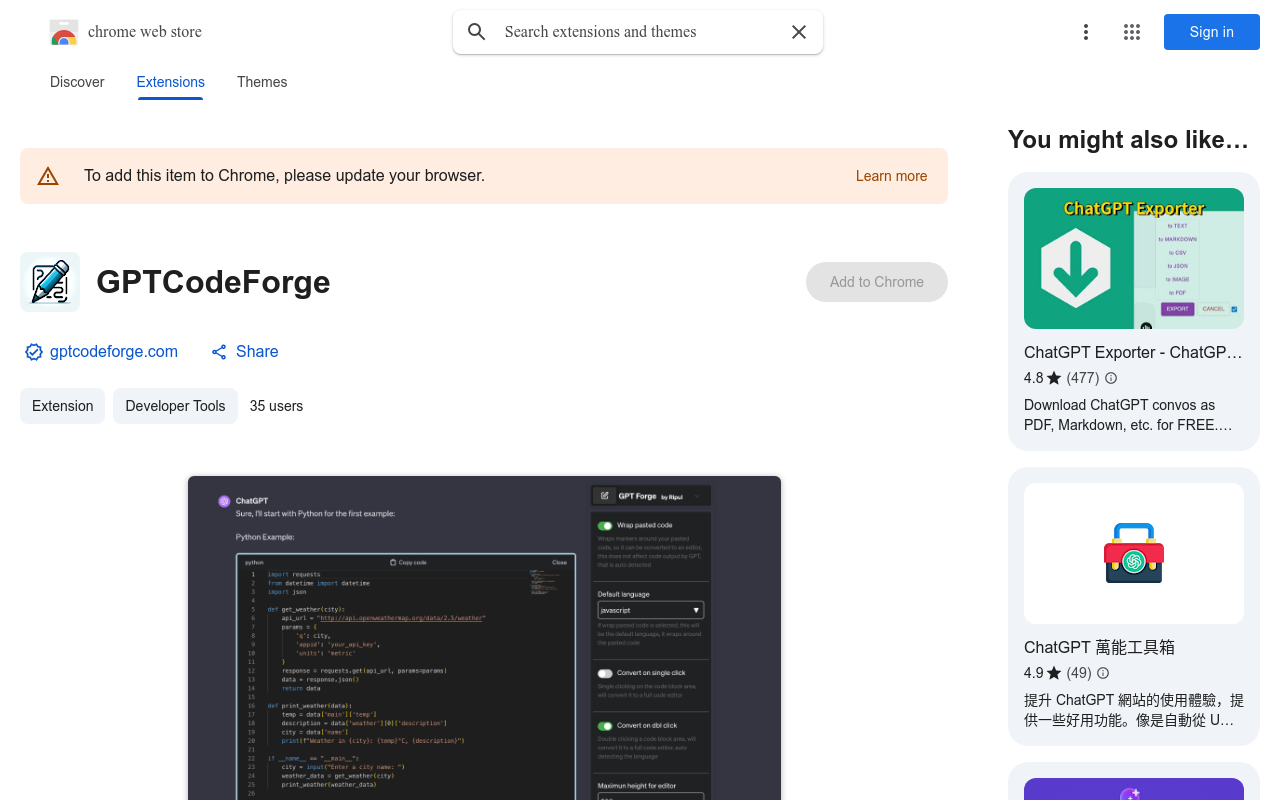Open the Google apps grid
This screenshot has height=800, width=1280.
1132,32
